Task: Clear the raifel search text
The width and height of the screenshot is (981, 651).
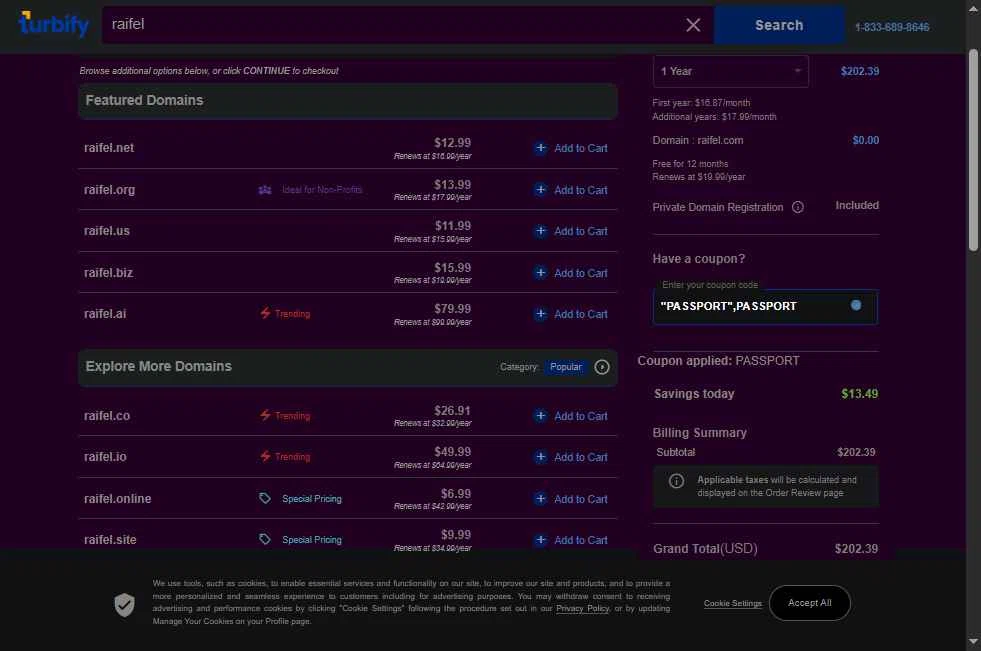Action: click(x=693, y=25)
